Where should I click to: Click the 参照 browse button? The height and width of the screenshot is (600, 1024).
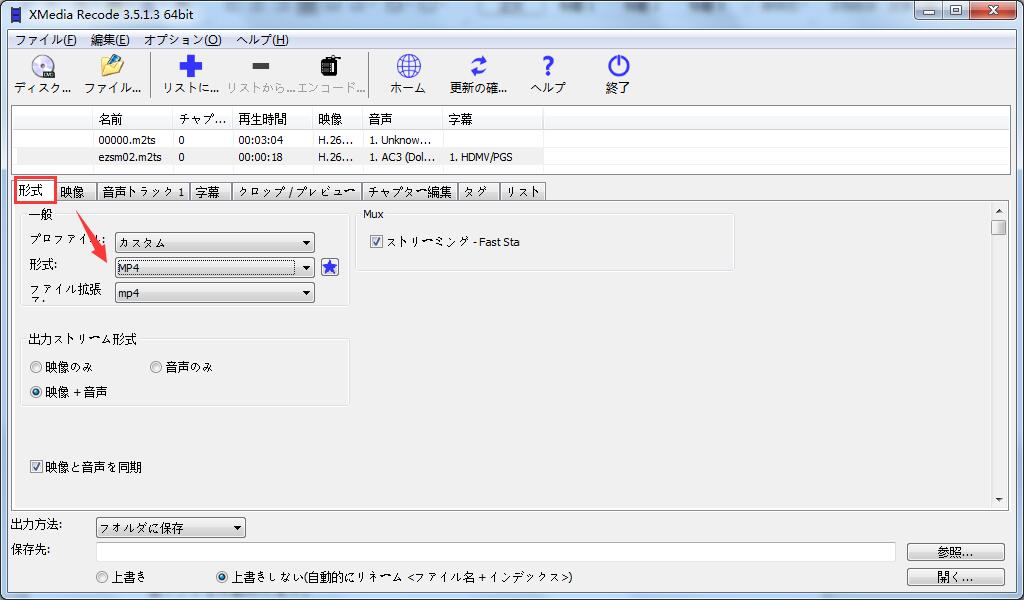click(955, 551)
